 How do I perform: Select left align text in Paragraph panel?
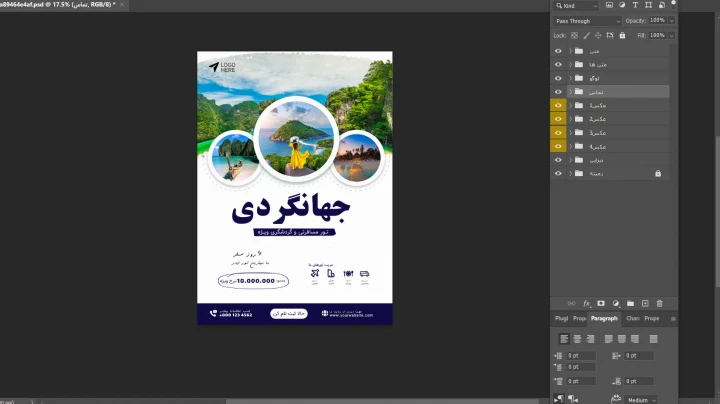click(x=564, y=339)
